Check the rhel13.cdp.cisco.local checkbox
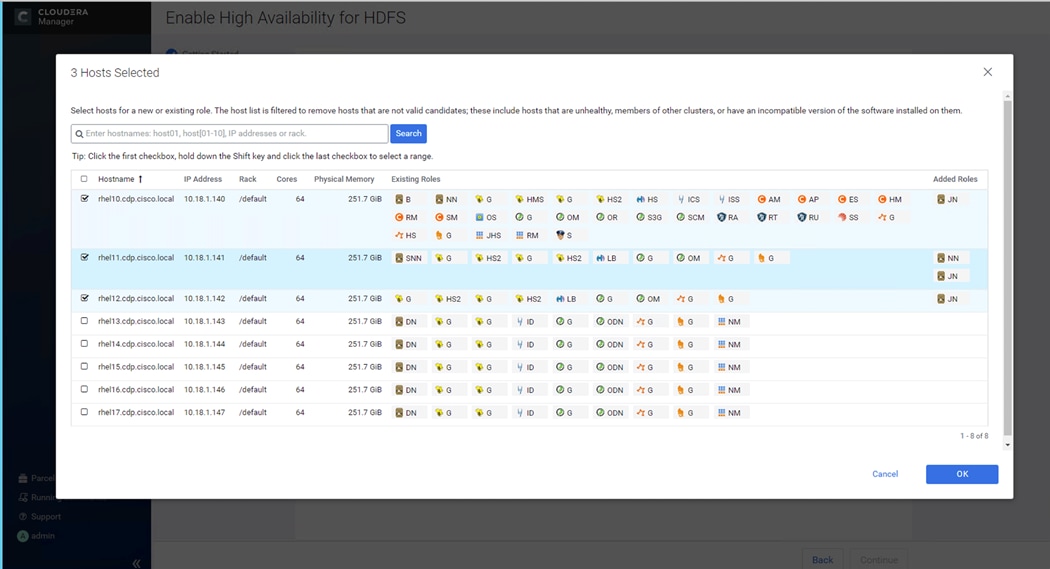The height and width of the screenshot is (569, 1050). point(84,321)
